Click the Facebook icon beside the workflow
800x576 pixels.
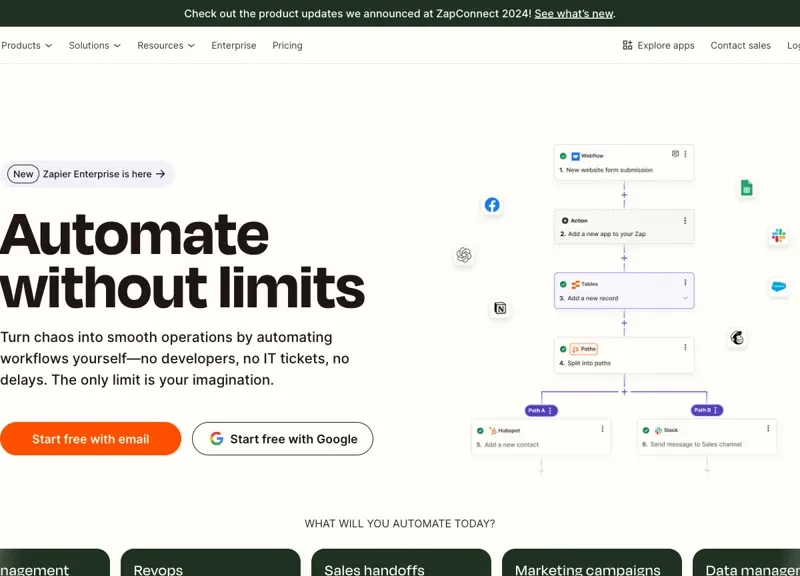pyautogui.click(x=492, y=205)
